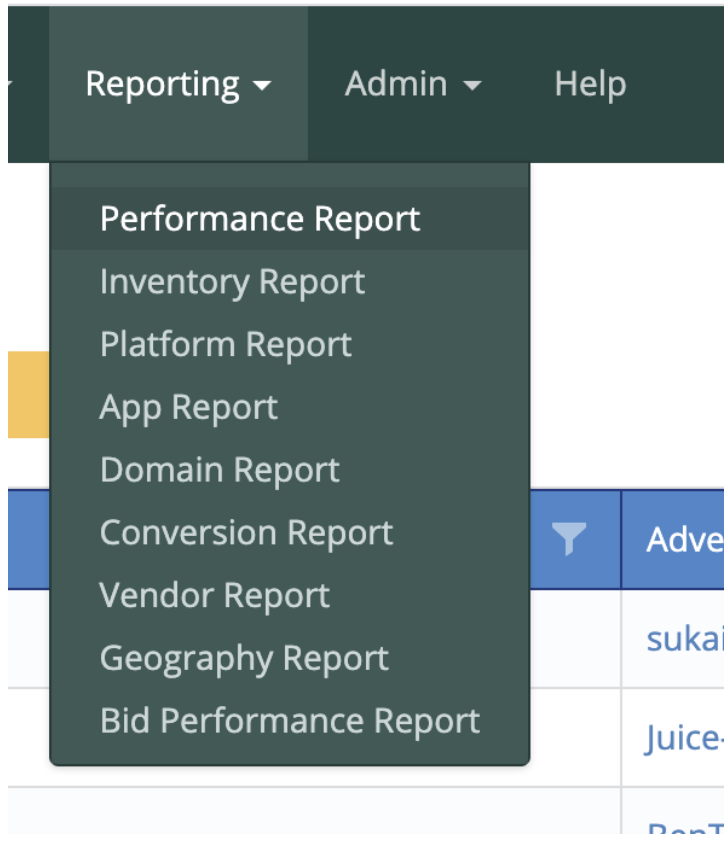The height and width of the screenshot is (848, 728).
Task: Click the caret left of Reporting menu
Action: [x=10, y=84]
